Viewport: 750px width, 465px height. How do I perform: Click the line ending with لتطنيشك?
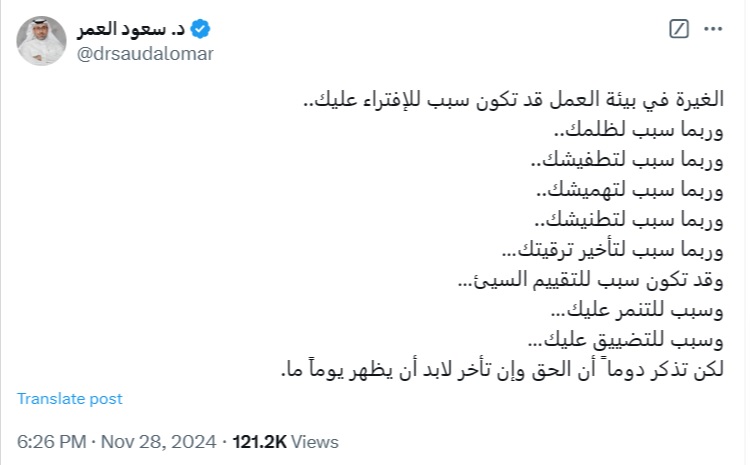point(629,220)
